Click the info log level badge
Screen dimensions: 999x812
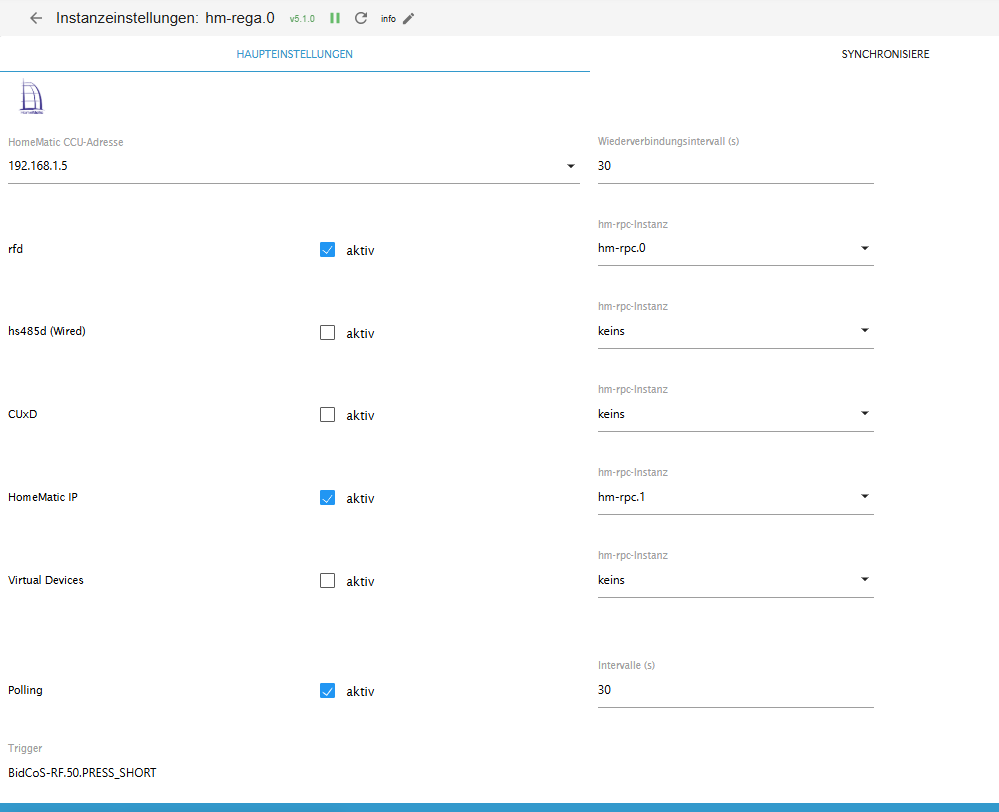386,17
